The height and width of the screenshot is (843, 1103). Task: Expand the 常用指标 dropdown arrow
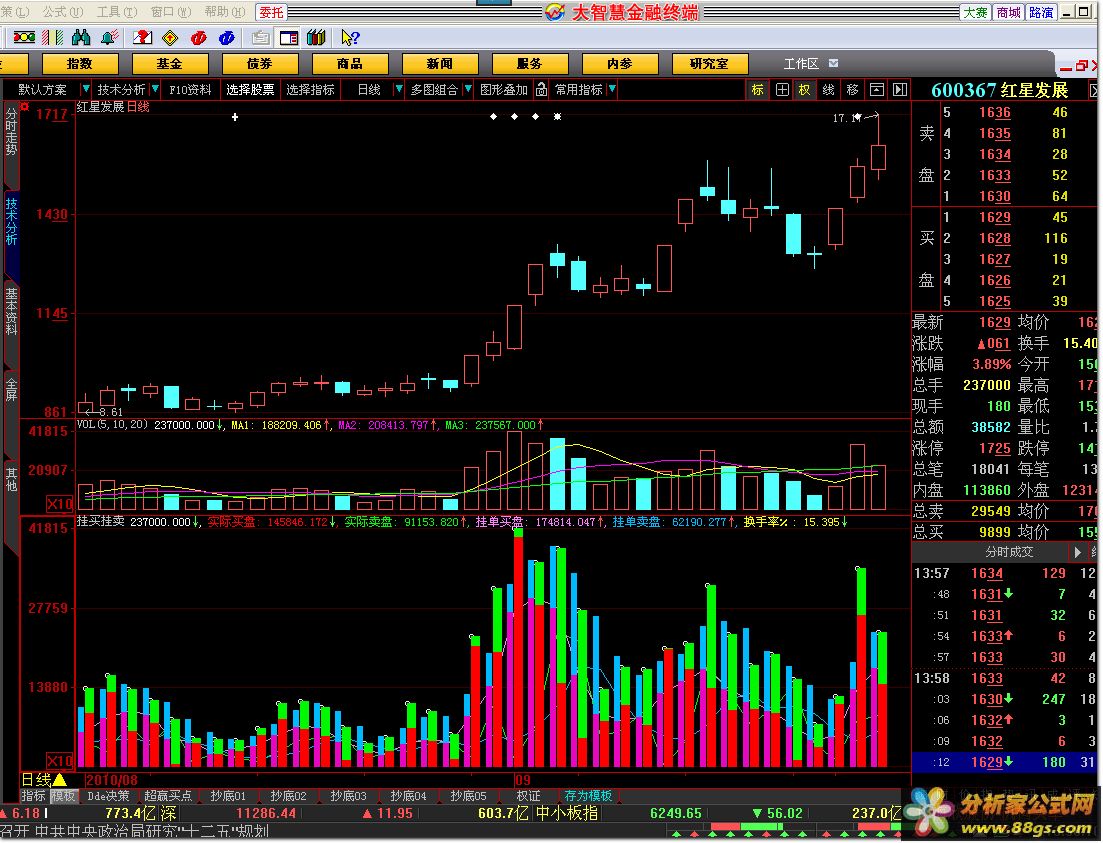pos(613,89)
